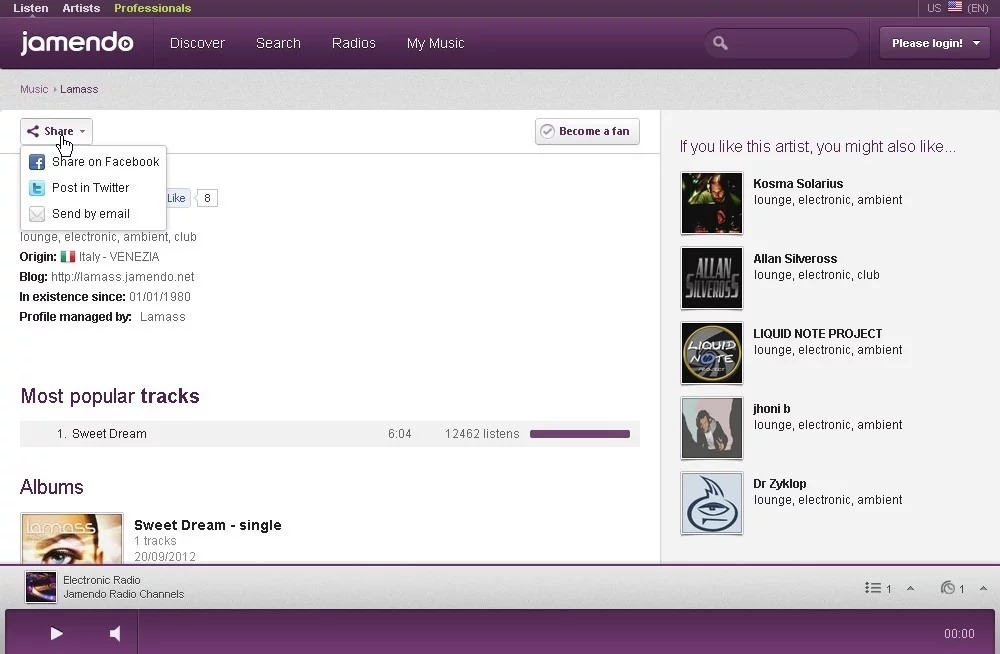Switch to the Professionals tab

click(x=152, y=8)
